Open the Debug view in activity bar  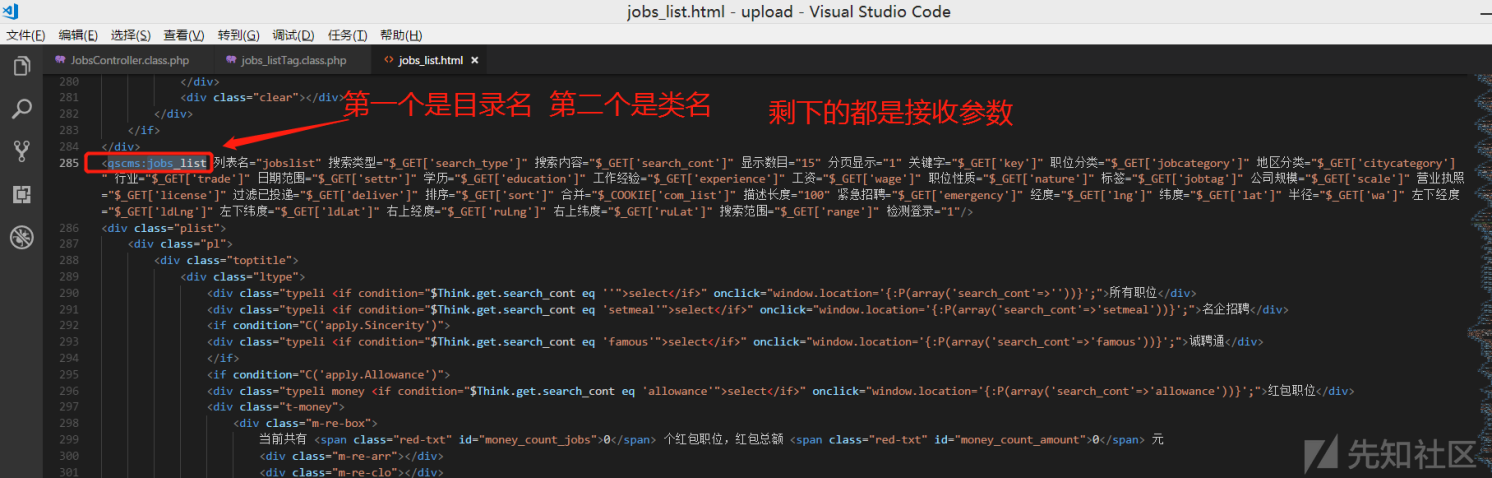[21, 237]
